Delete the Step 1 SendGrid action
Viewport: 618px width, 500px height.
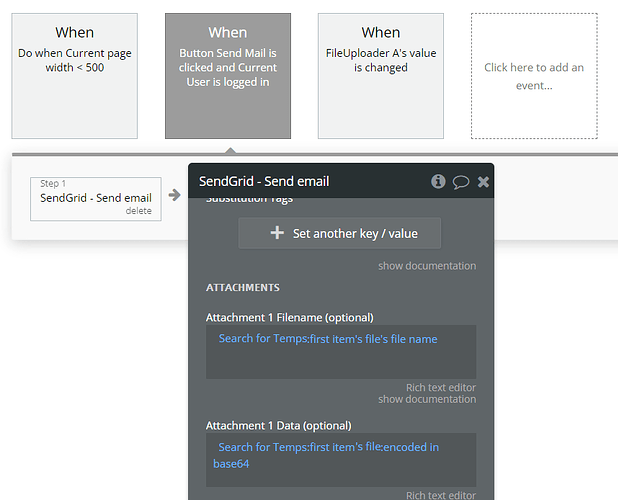point(138,211)
